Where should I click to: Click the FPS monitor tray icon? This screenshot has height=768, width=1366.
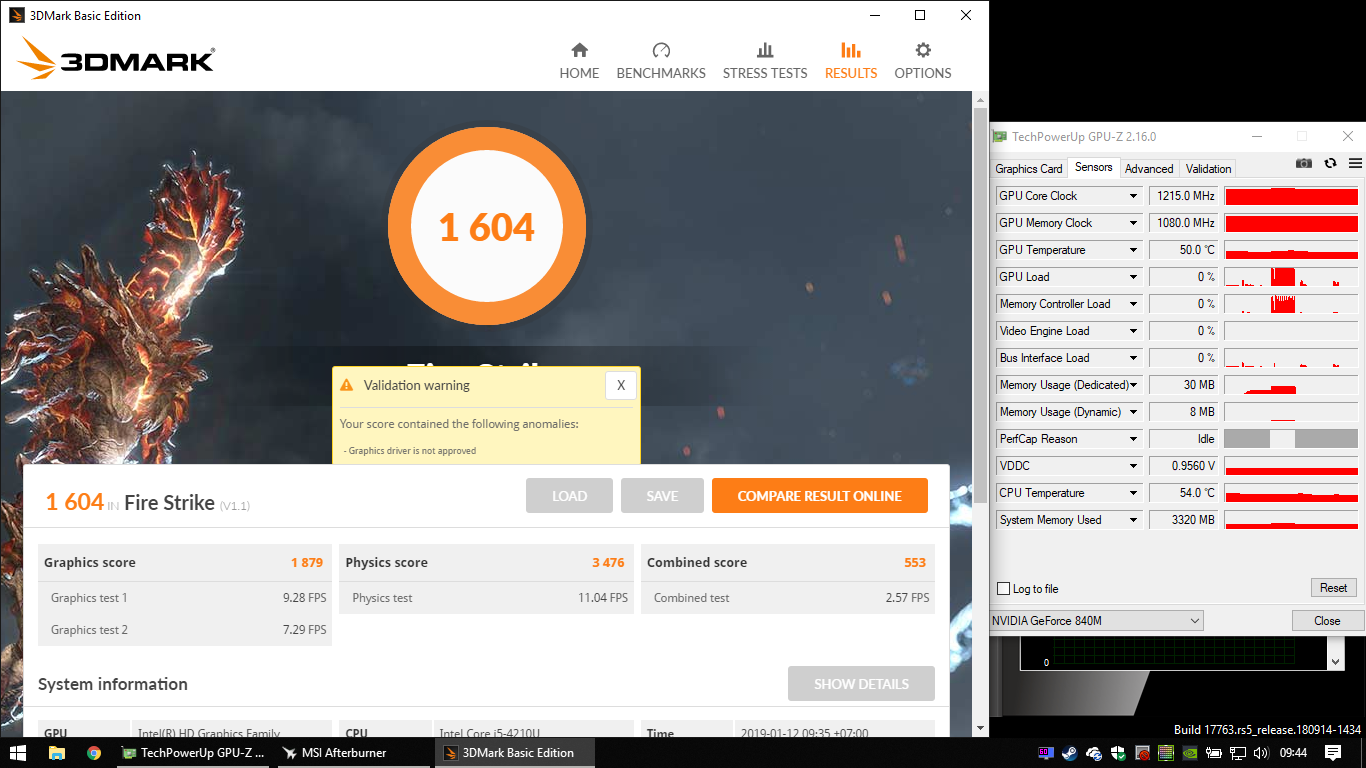pos(1046,753)
